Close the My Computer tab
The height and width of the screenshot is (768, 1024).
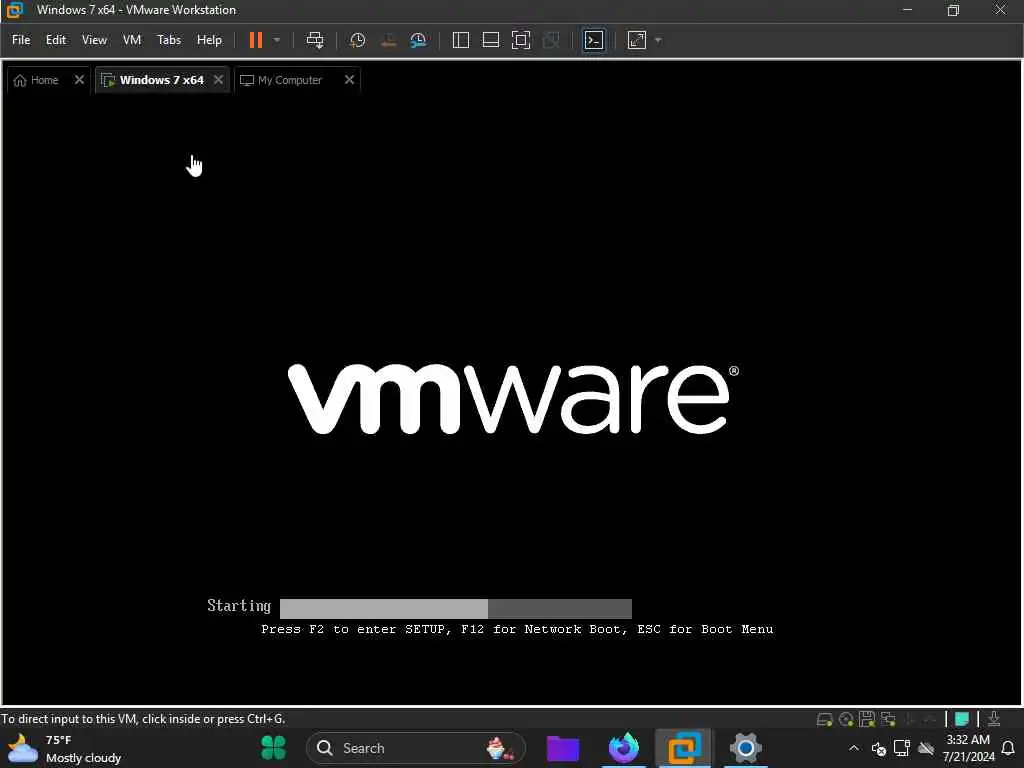point(349,80)
